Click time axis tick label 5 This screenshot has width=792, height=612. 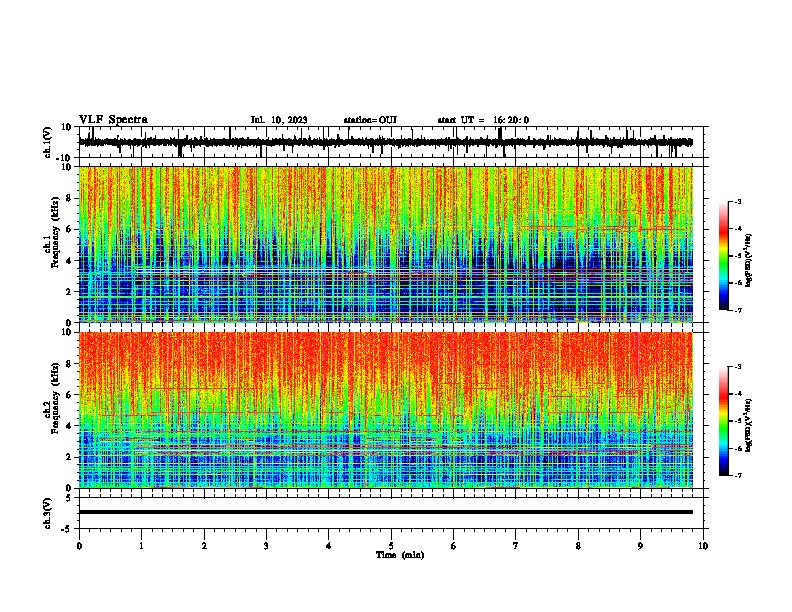point(391,546)
